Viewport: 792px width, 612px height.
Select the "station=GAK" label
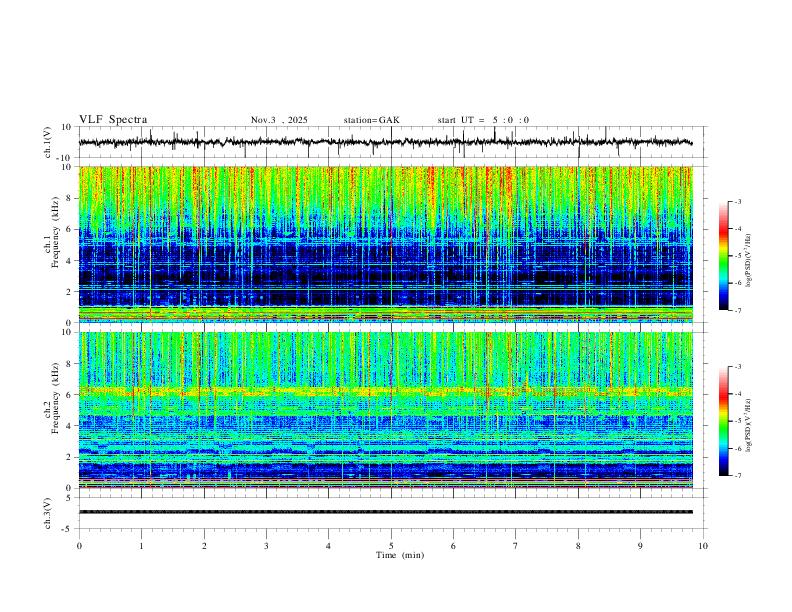pos(371,120)
